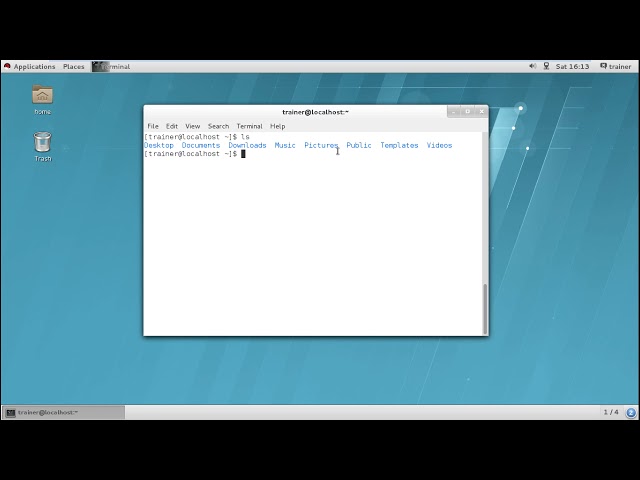This screenshot has width=640, height=480.
Task: Show the calendar from Sat 16:13 clock
Action: (572, 66)
